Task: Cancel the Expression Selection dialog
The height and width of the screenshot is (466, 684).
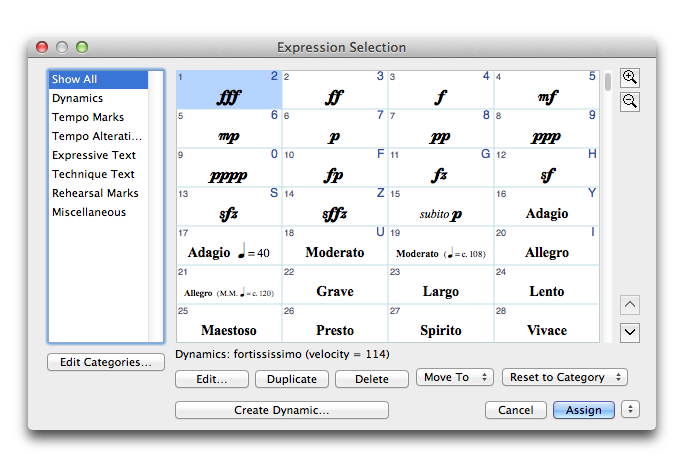Action: pyautogui.click(x=516, y=410)
